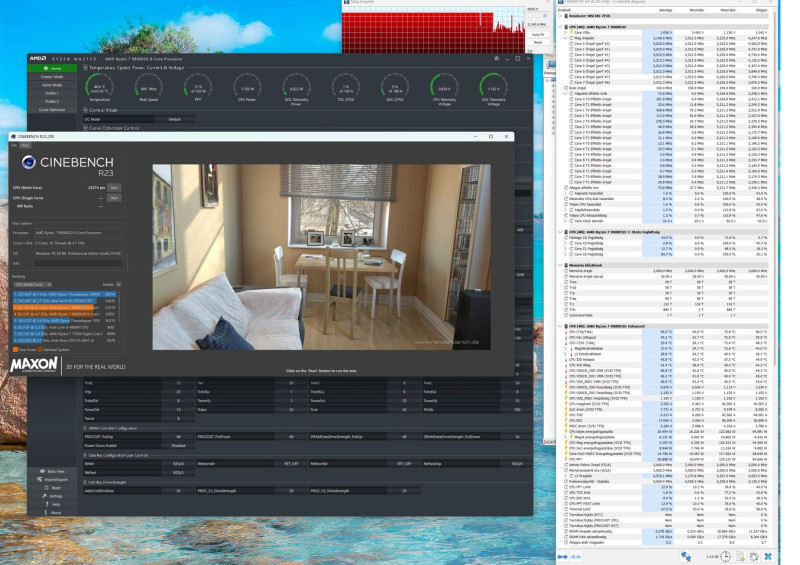Open the CPU (Multi Core) ranking dropdown
The width and height of the screenshot is (800, 565).
click(x=33, y=284)
